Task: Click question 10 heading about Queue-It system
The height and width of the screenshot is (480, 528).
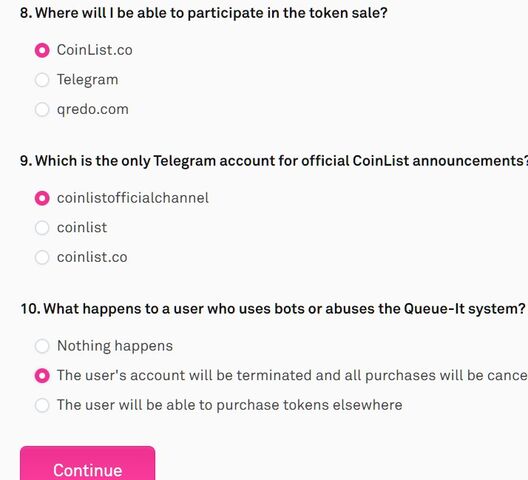Action: 273,309
